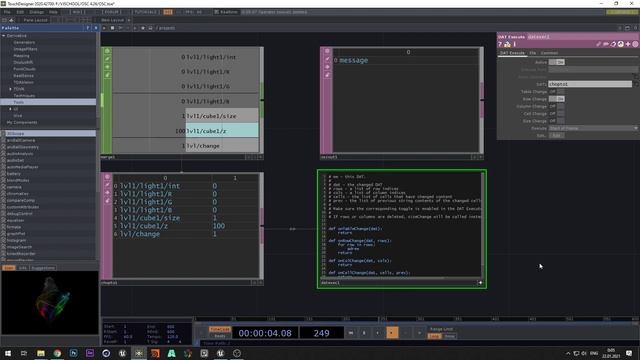Image resolution: width=640 pixels, height=360 pixels.
Task: Click the language palette icon in parameter header
Action: [x=621, y=44]
